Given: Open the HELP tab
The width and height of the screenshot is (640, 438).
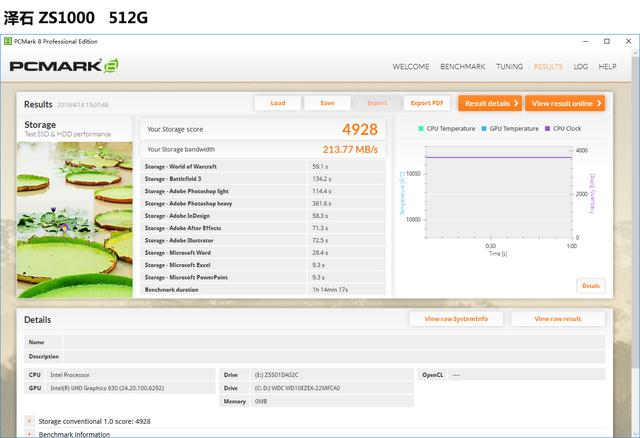Looking at the screenshot, I should pos(607,67).
